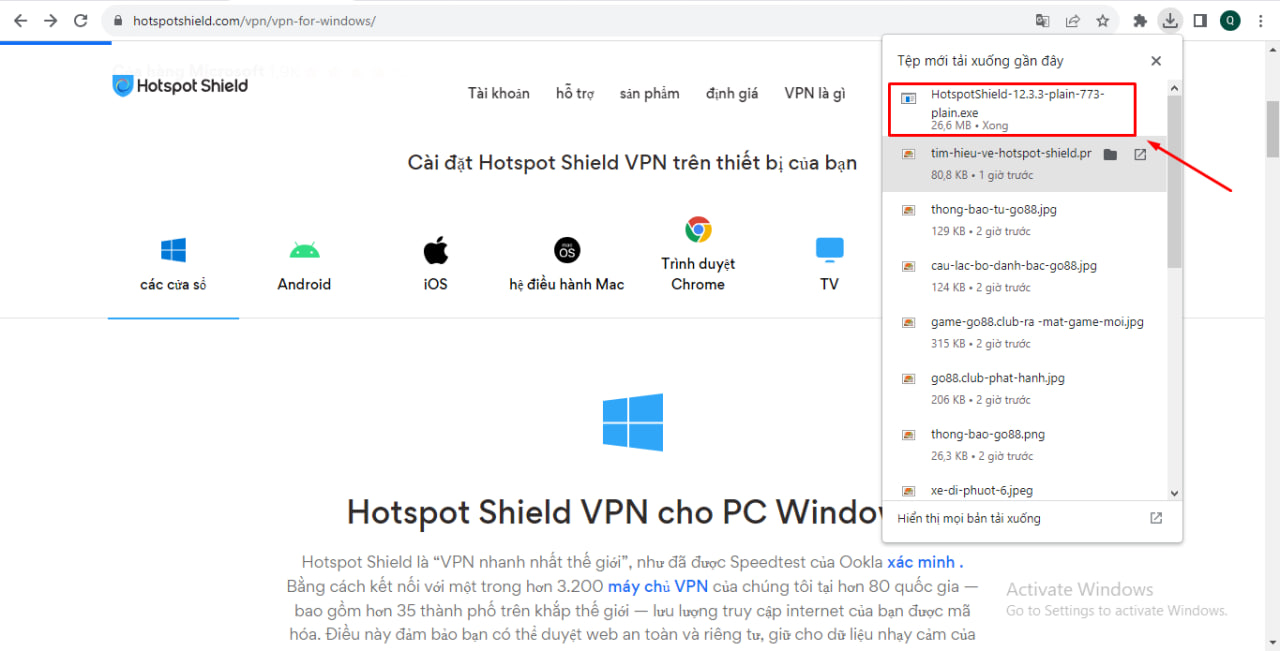Bookmark this page with the star icon
The height and width of the screenshot is (651, 1280).
coord(1102,20)
